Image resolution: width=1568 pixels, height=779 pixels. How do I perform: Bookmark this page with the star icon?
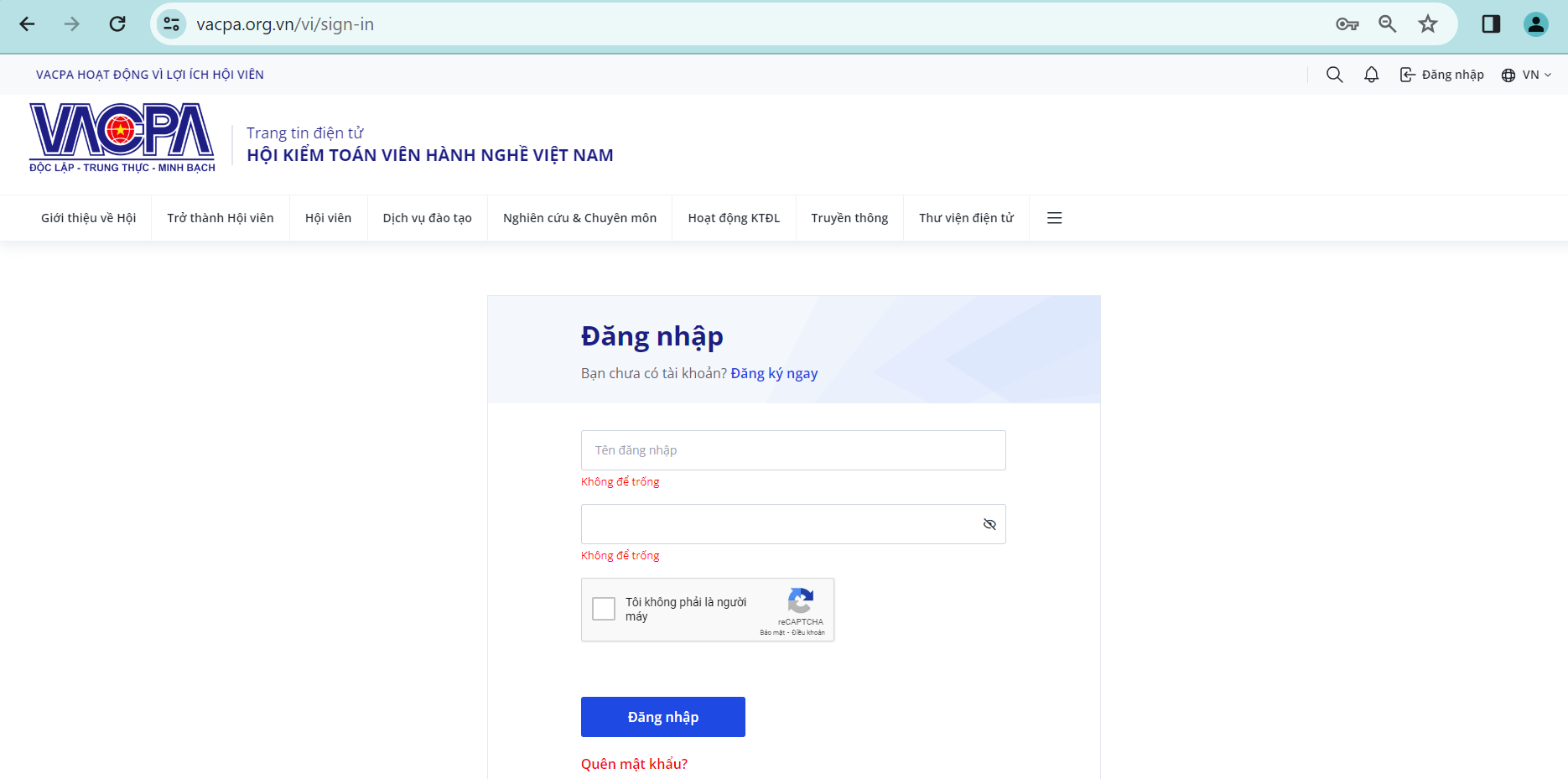[x=1428, y=24]
